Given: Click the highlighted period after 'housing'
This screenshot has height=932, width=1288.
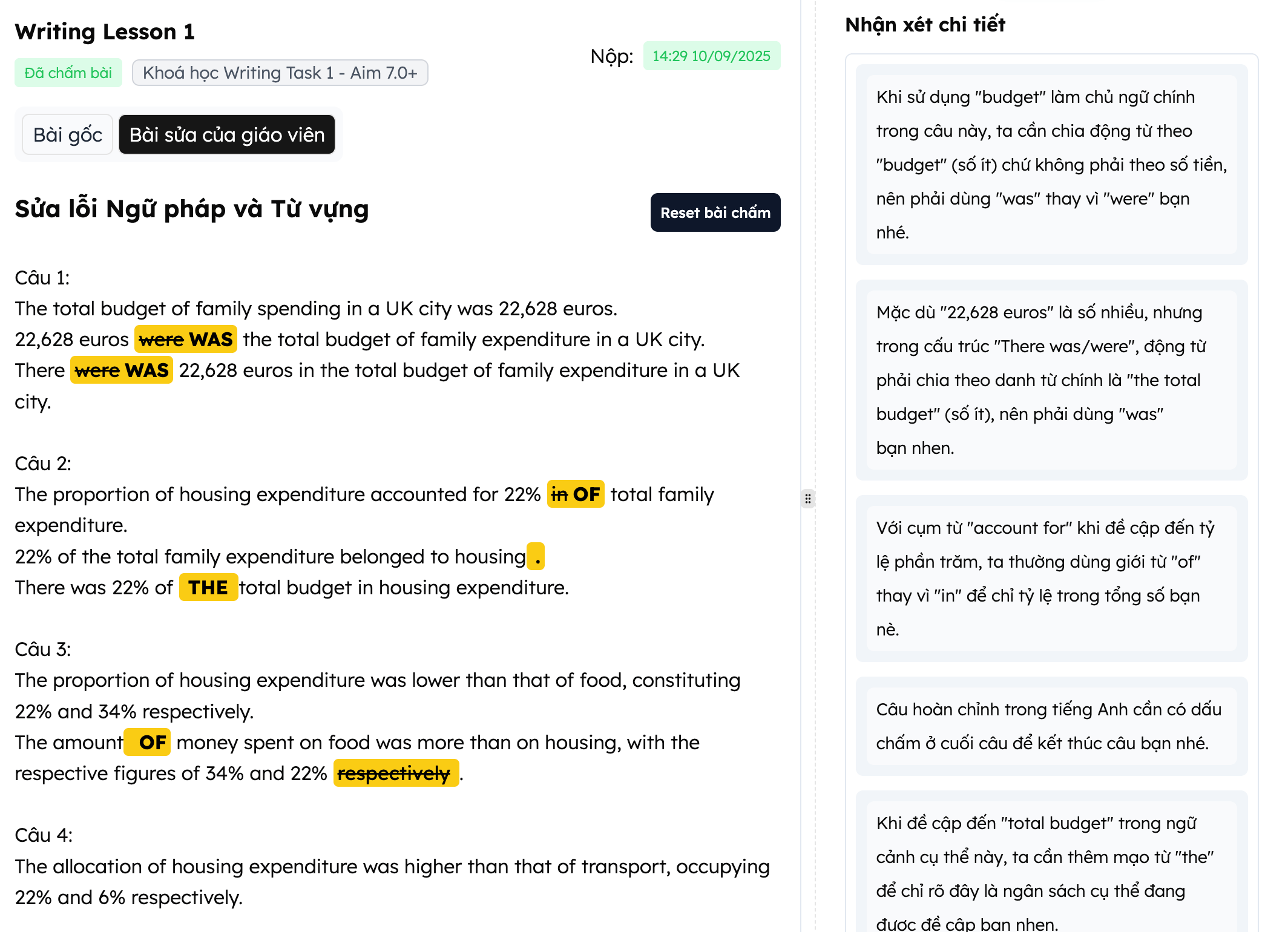Looking at the screenshot, I should point(536,557).
